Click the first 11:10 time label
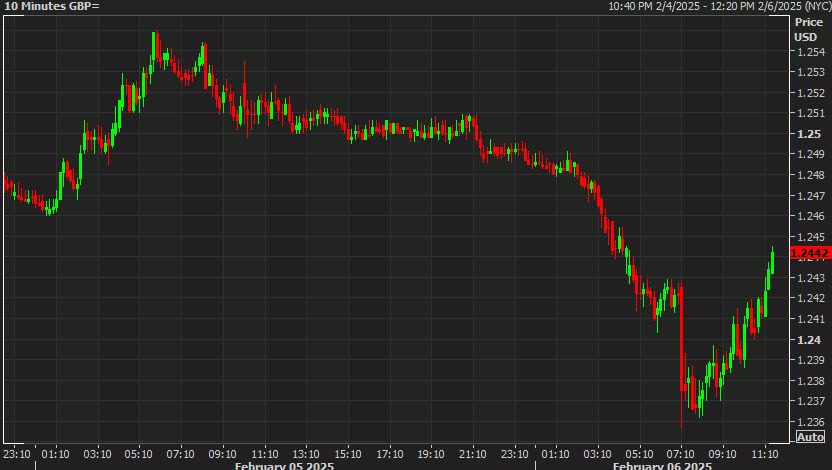 [x=265, y=454]
